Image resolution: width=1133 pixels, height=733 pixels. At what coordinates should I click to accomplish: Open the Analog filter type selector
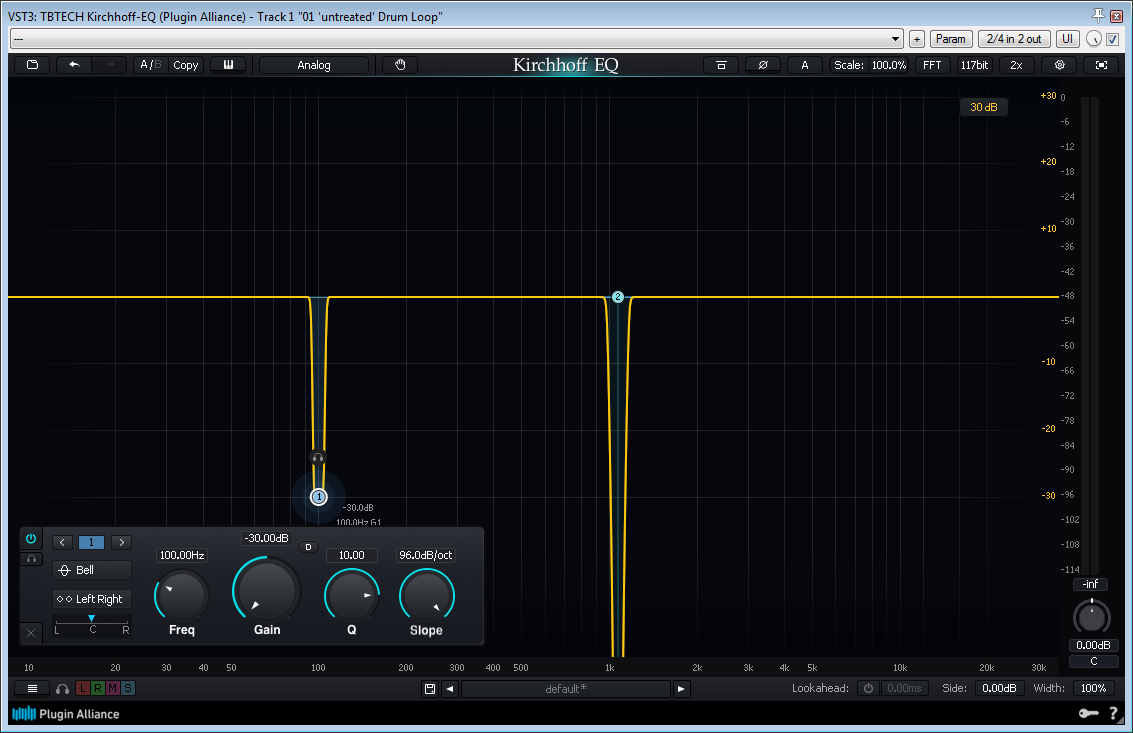coord(314,65)
